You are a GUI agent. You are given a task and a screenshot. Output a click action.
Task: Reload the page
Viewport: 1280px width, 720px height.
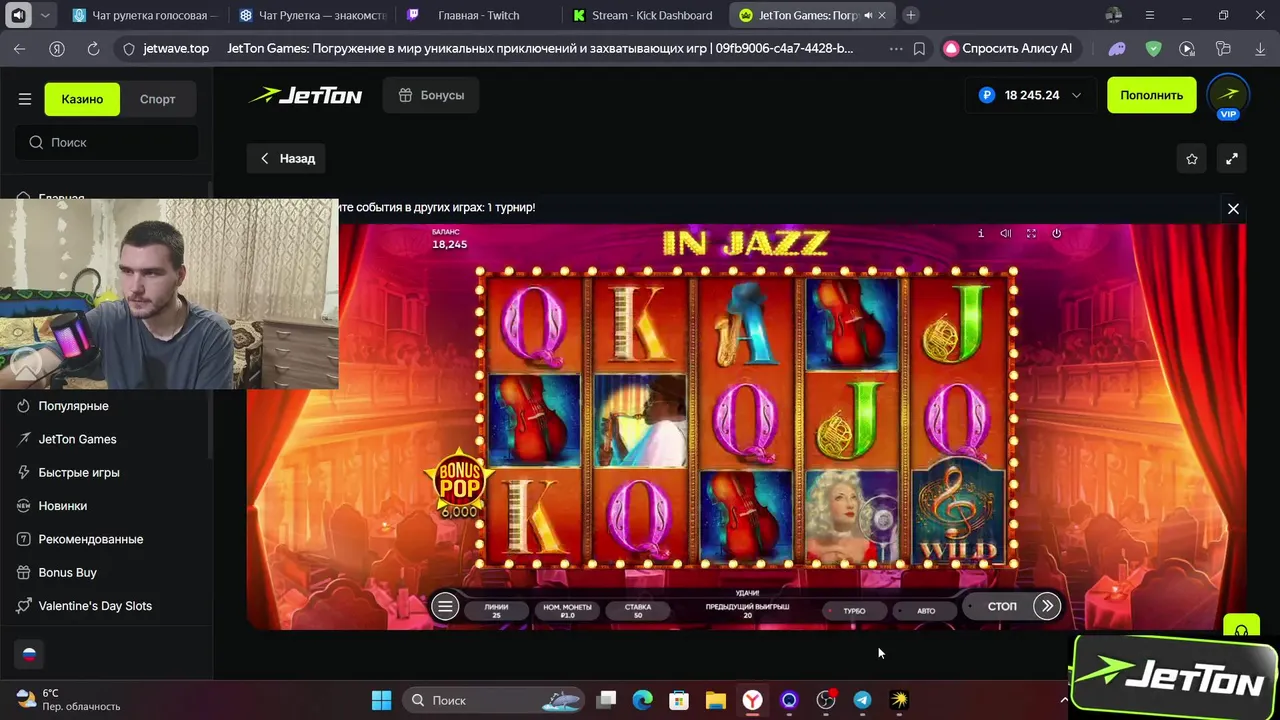pos(93,48)
